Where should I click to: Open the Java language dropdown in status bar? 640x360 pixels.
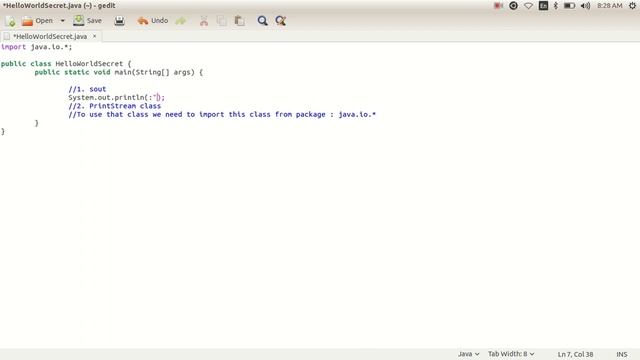[x=468, y=354]
